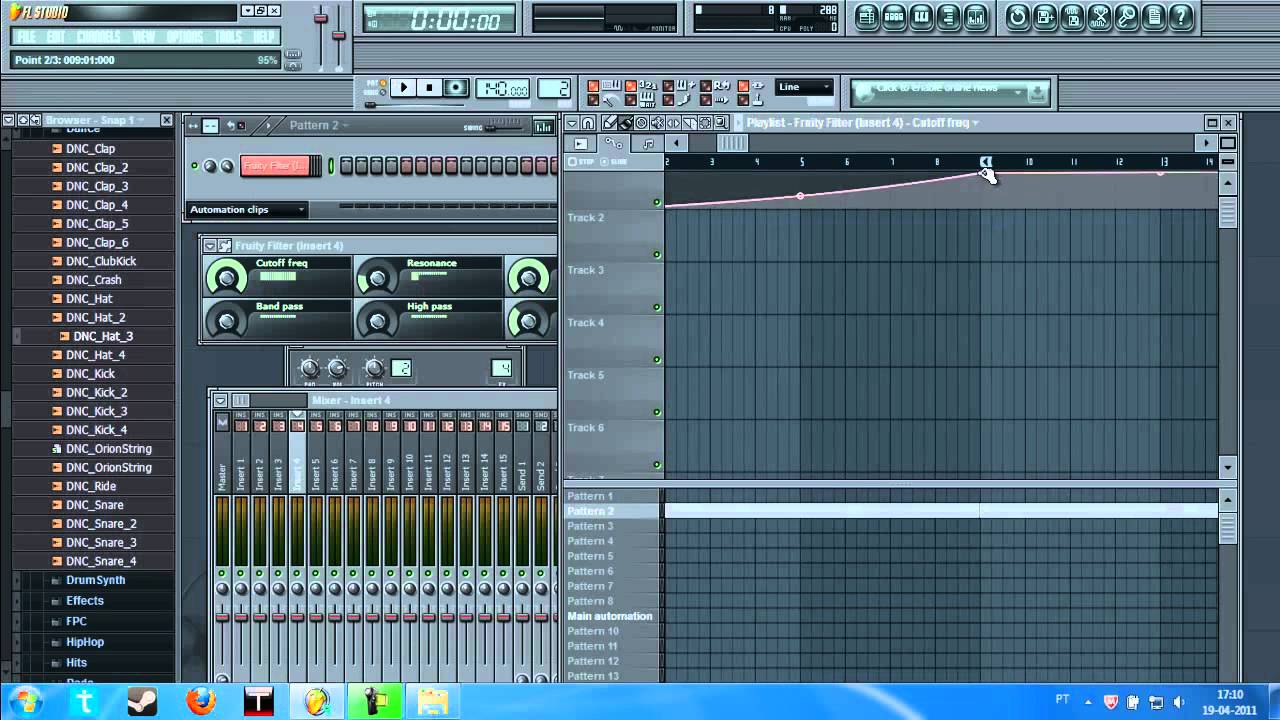Select the Step radio option in Playlist
Image resolution: width=1280 pixels, height=720 pixels.
click(581, 161)
